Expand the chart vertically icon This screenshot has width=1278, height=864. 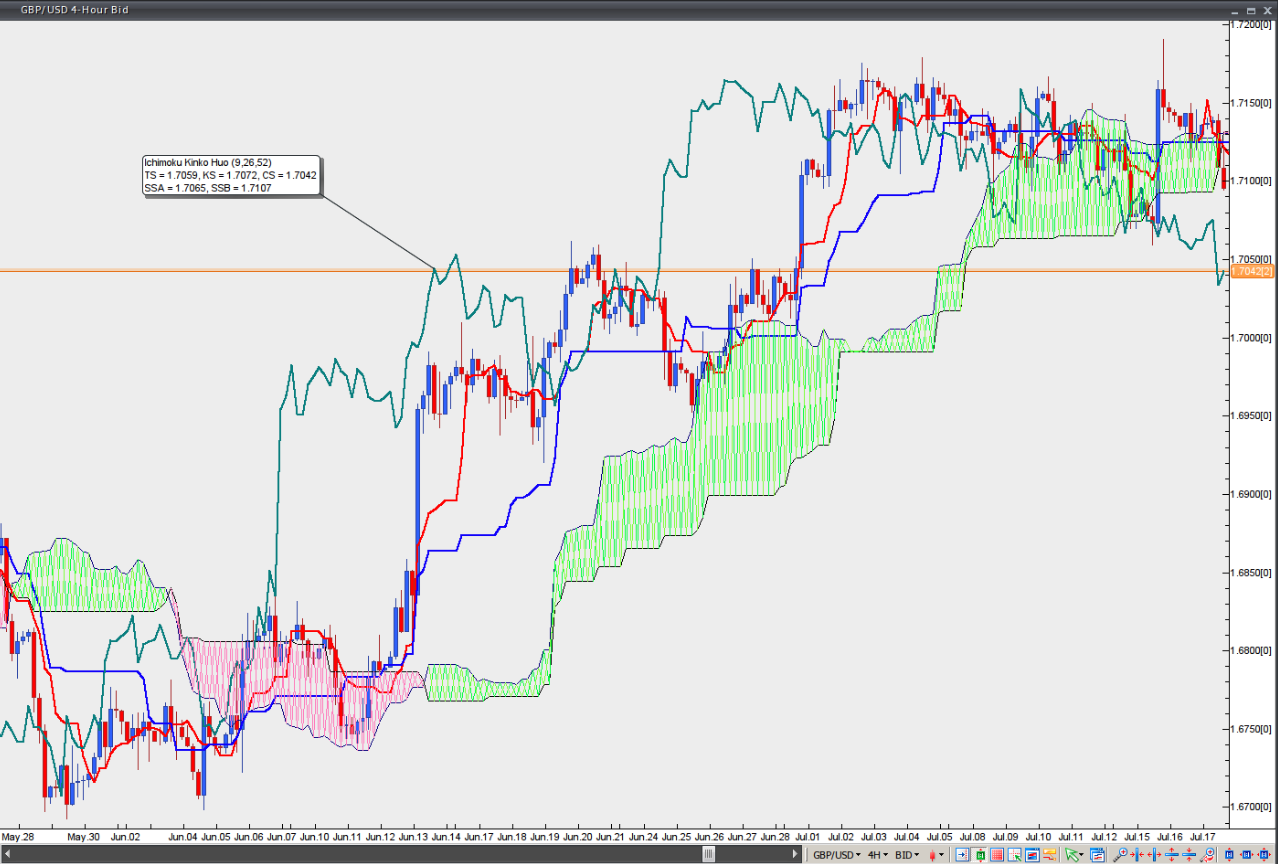pyautogui.click(x=1171, y=854)
